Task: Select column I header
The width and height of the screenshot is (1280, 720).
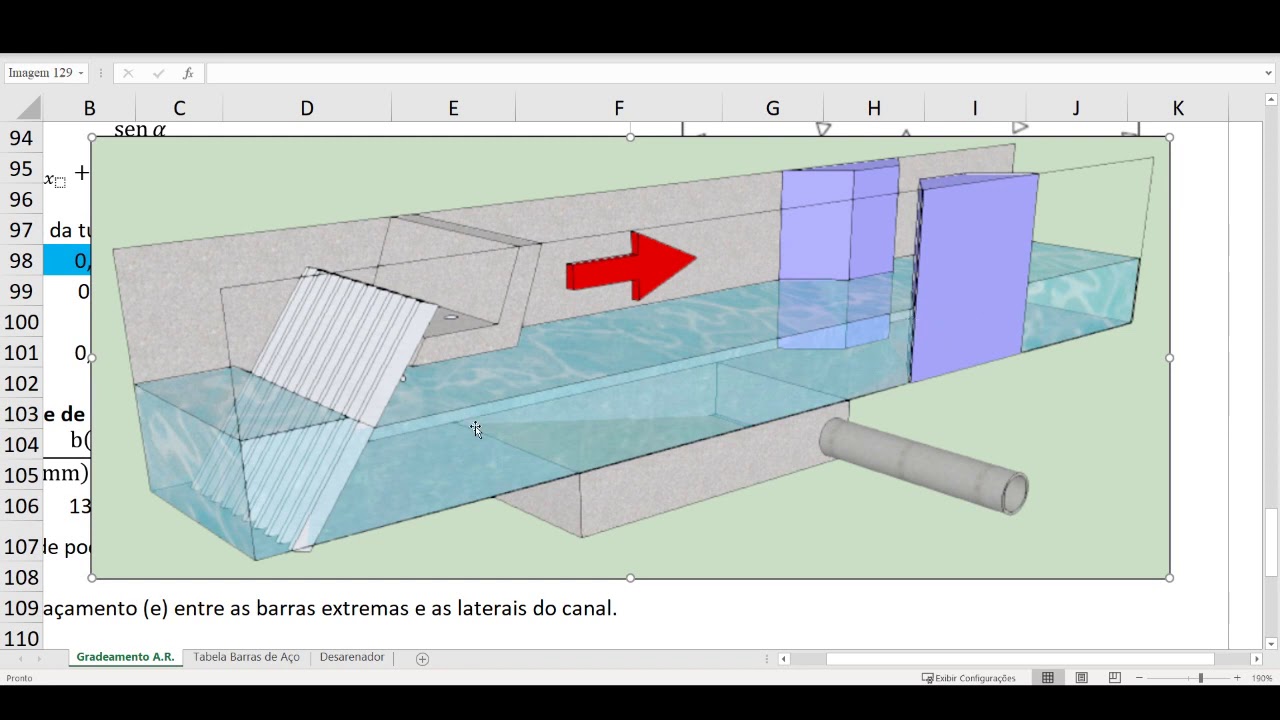Action: [975, 108]
